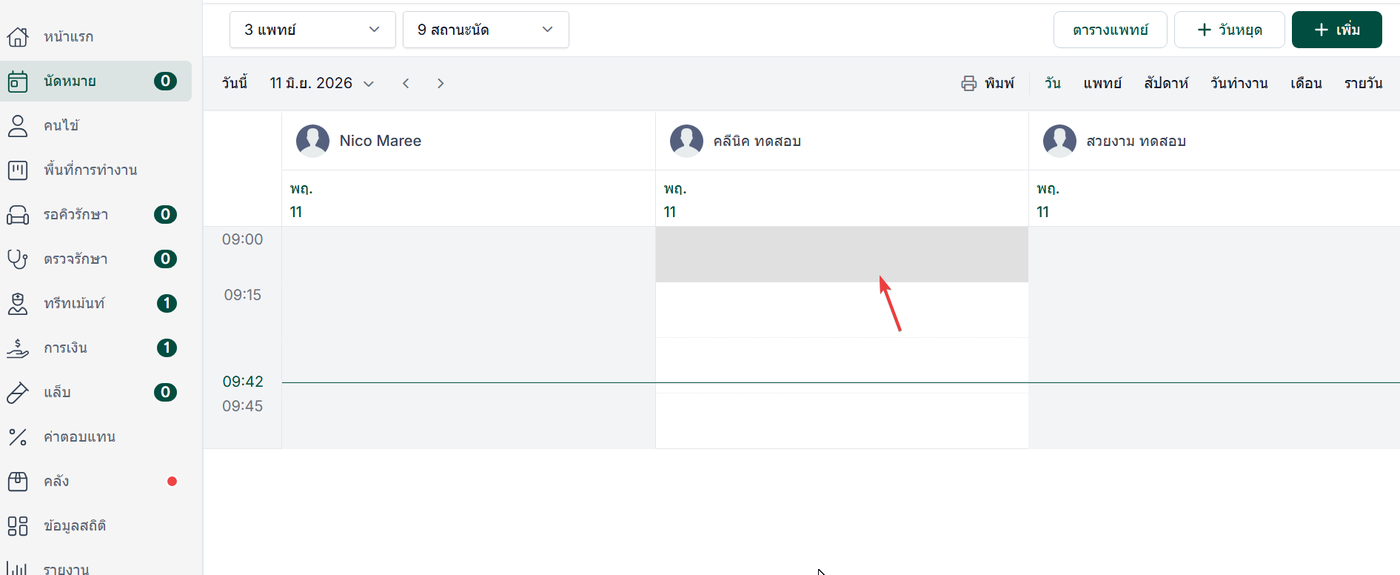Screen dimensions: 1400x575
Task: Click the ตรวจรักษา stethoscope icon
Action: tap(17, 259)
